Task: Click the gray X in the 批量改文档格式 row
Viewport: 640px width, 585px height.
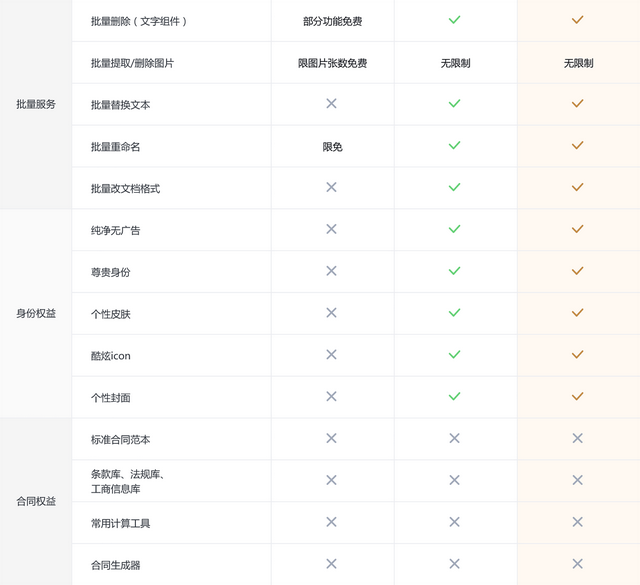Action: pos(331,187)
